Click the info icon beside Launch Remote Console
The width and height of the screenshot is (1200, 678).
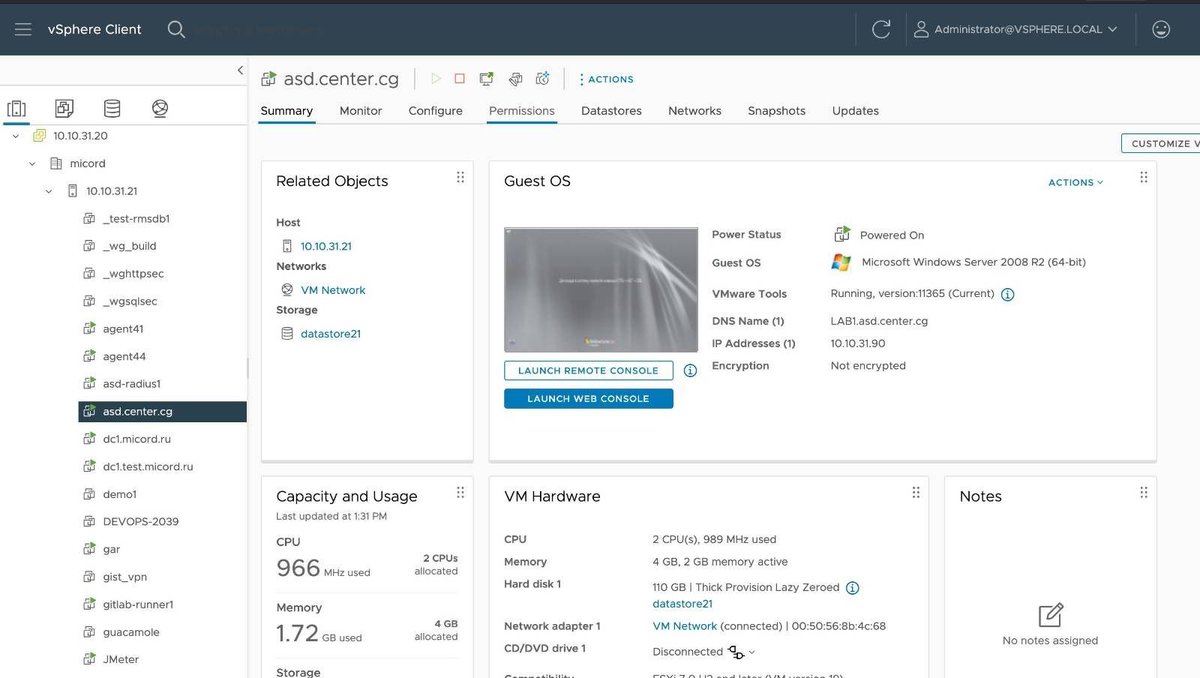[690, 371]
